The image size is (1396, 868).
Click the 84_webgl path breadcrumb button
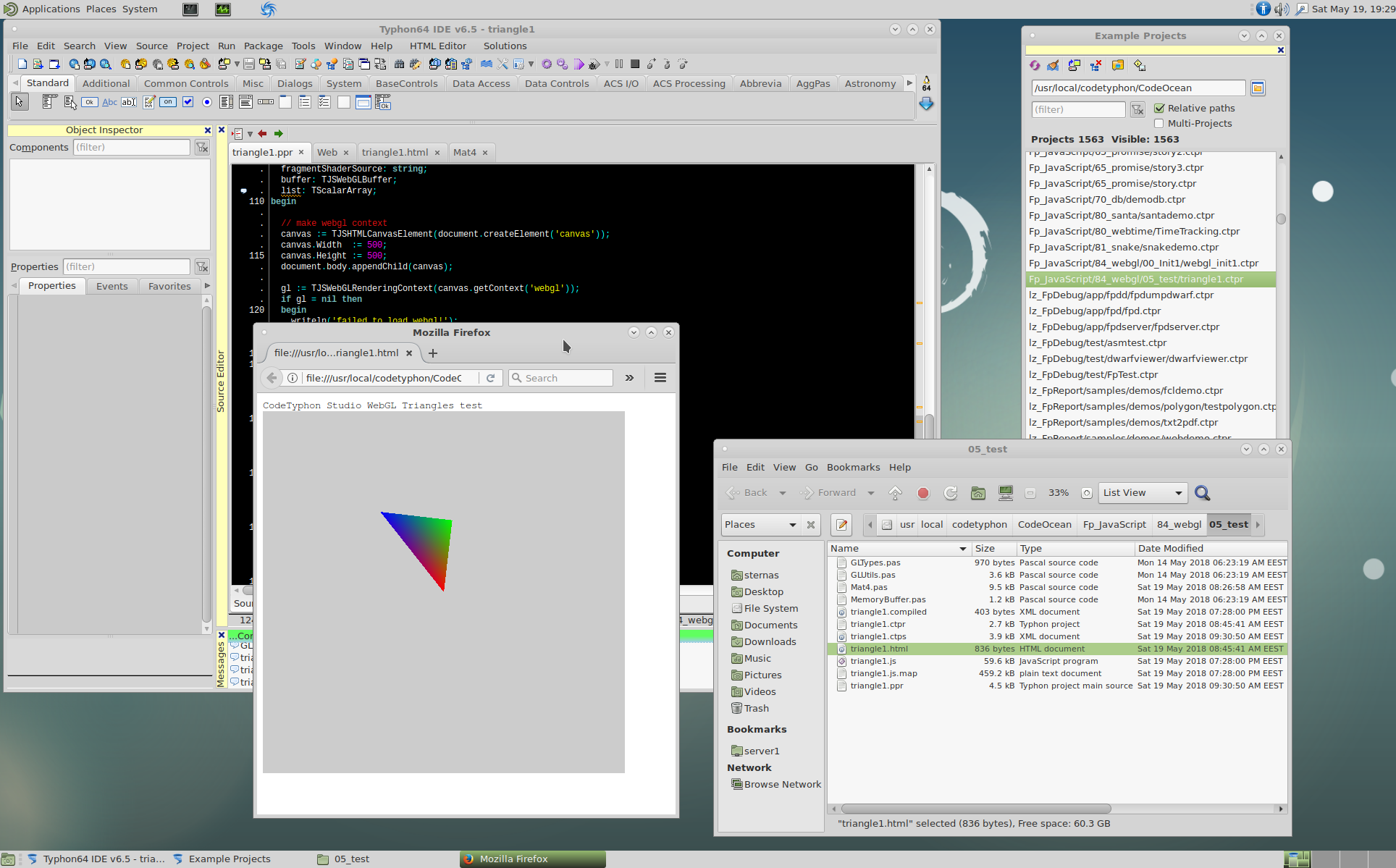(x=1179, y=525)
